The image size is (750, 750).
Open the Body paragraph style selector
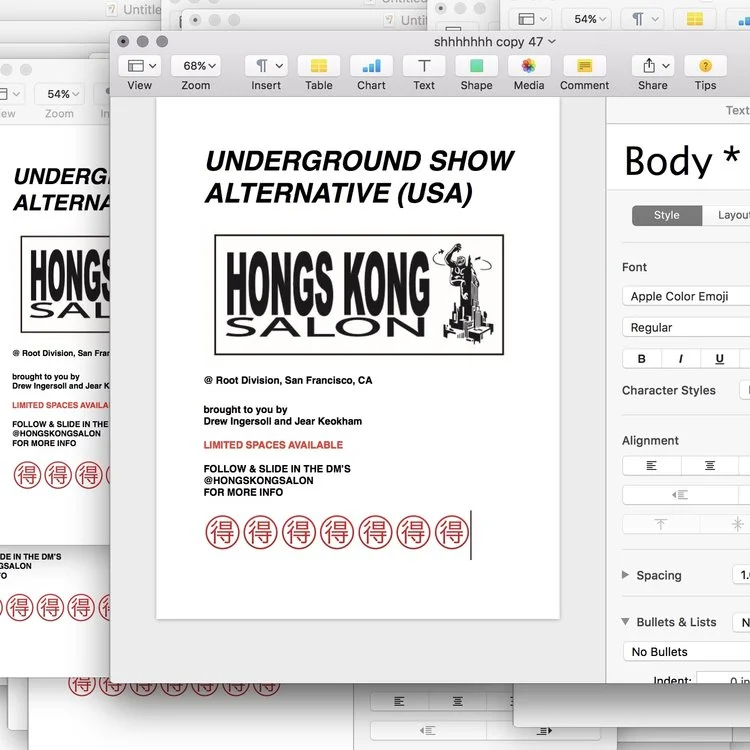684,161
